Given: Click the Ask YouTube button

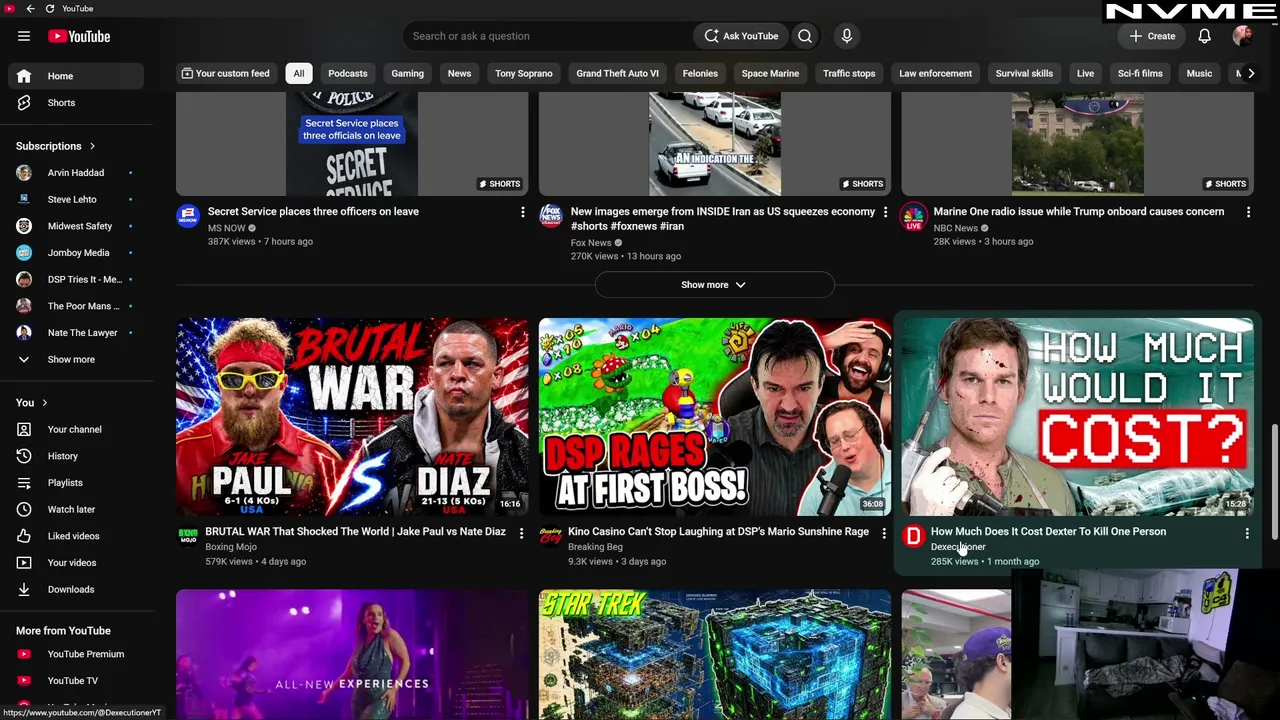Looking at the screenshot, I should [x=741, y=36].
